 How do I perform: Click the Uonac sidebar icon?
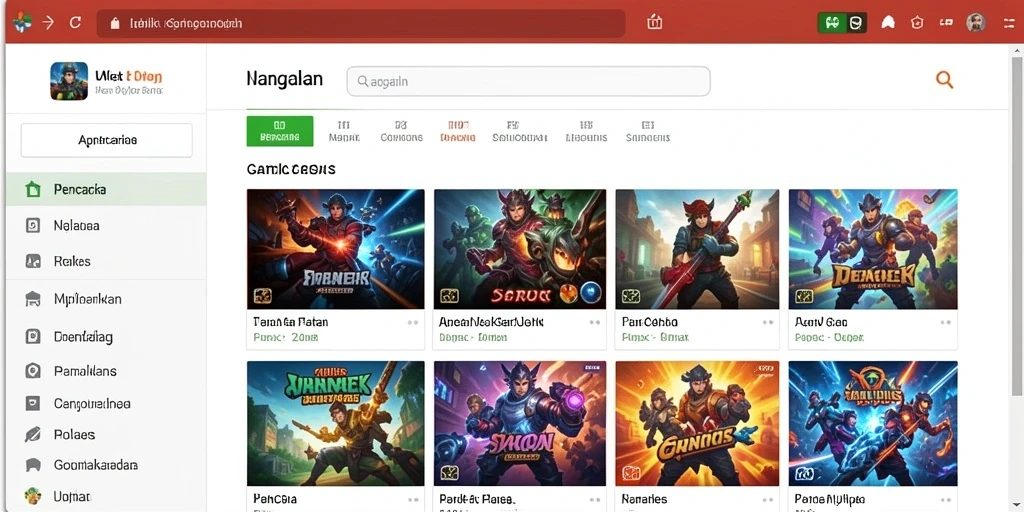pyautogui.click(x=33, y=496)
